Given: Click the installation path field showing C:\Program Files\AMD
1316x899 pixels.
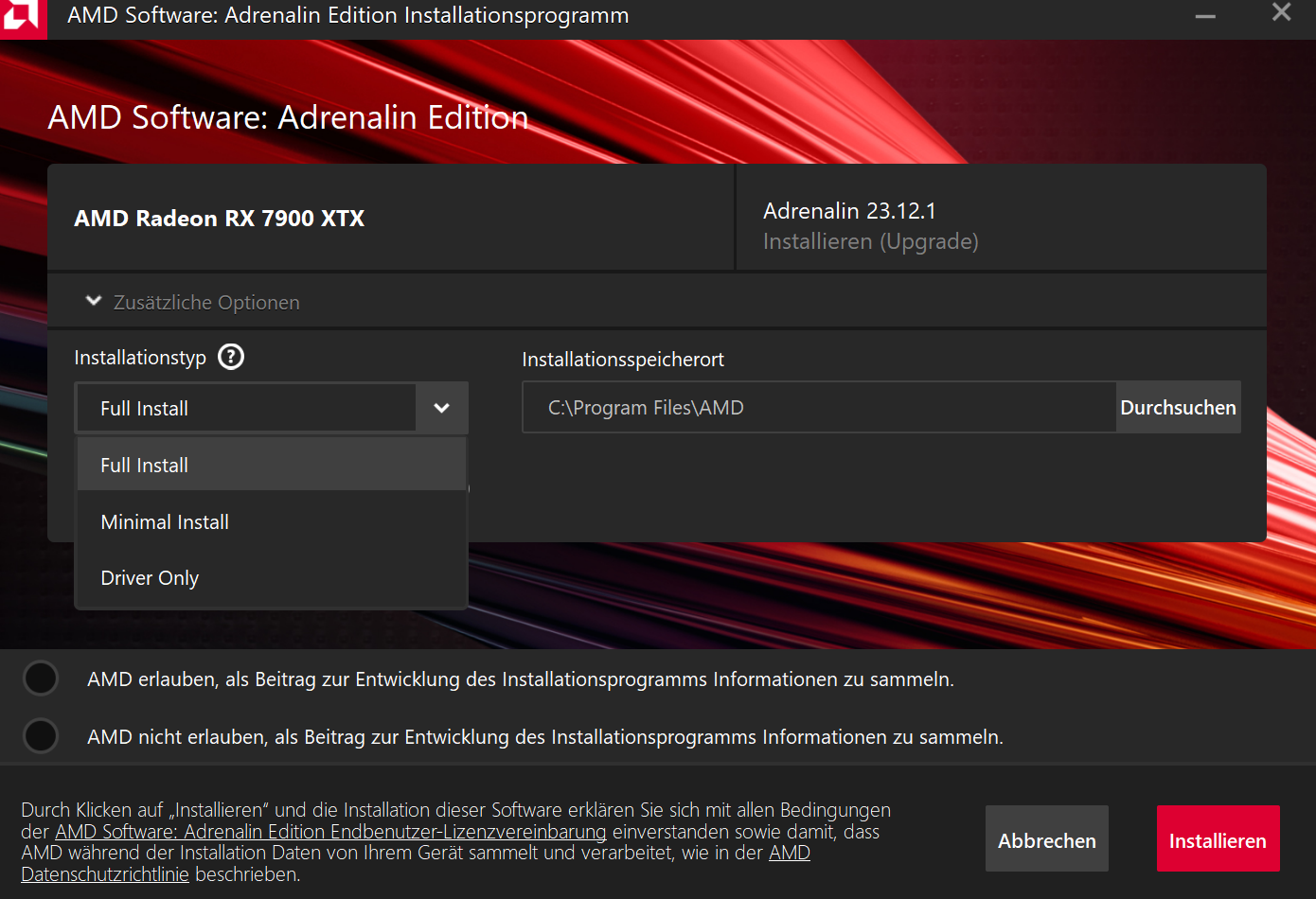Looking at the screenshot, I should (x=818, y=407).
